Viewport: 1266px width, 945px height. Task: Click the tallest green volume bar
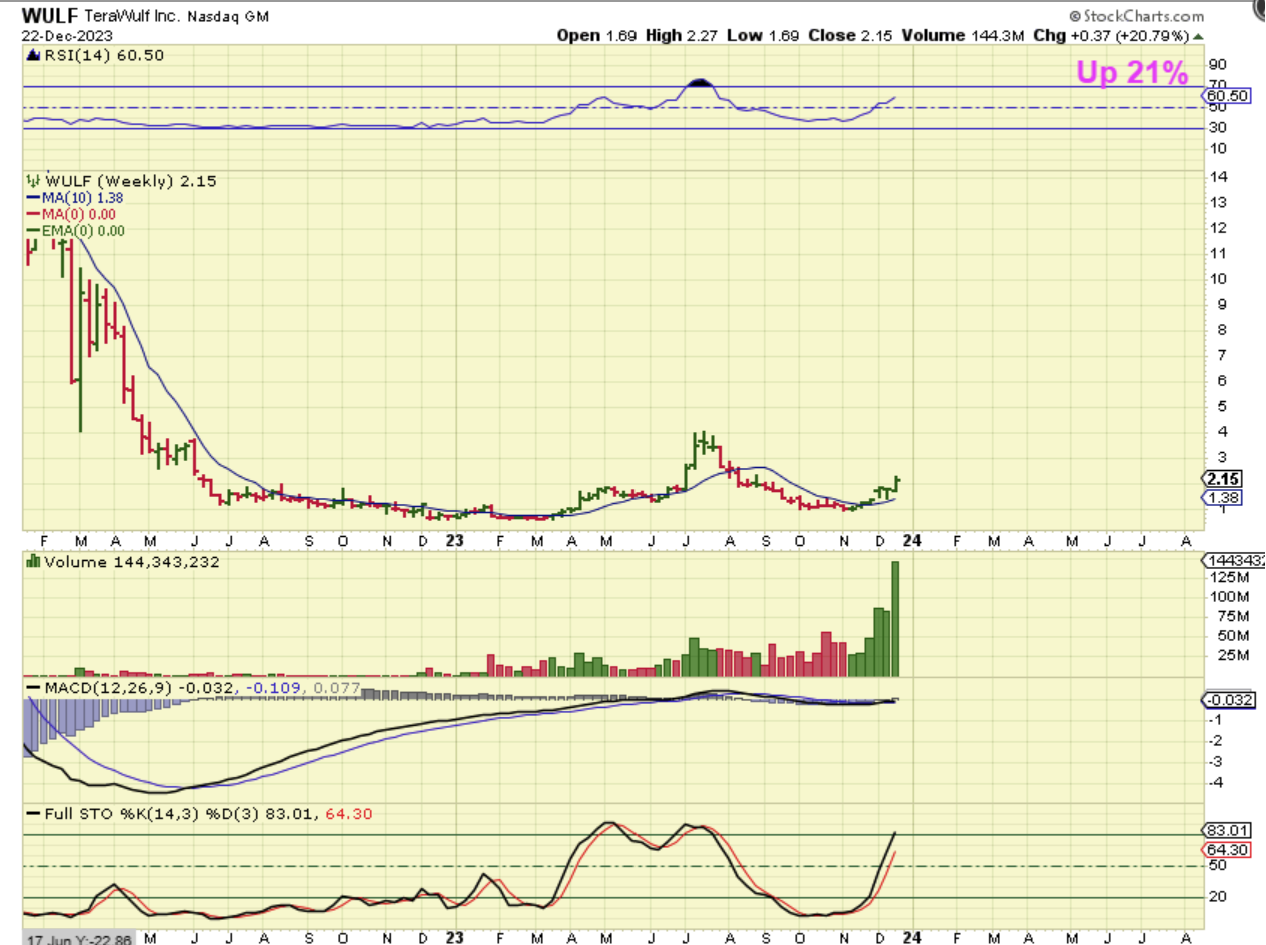895,618
